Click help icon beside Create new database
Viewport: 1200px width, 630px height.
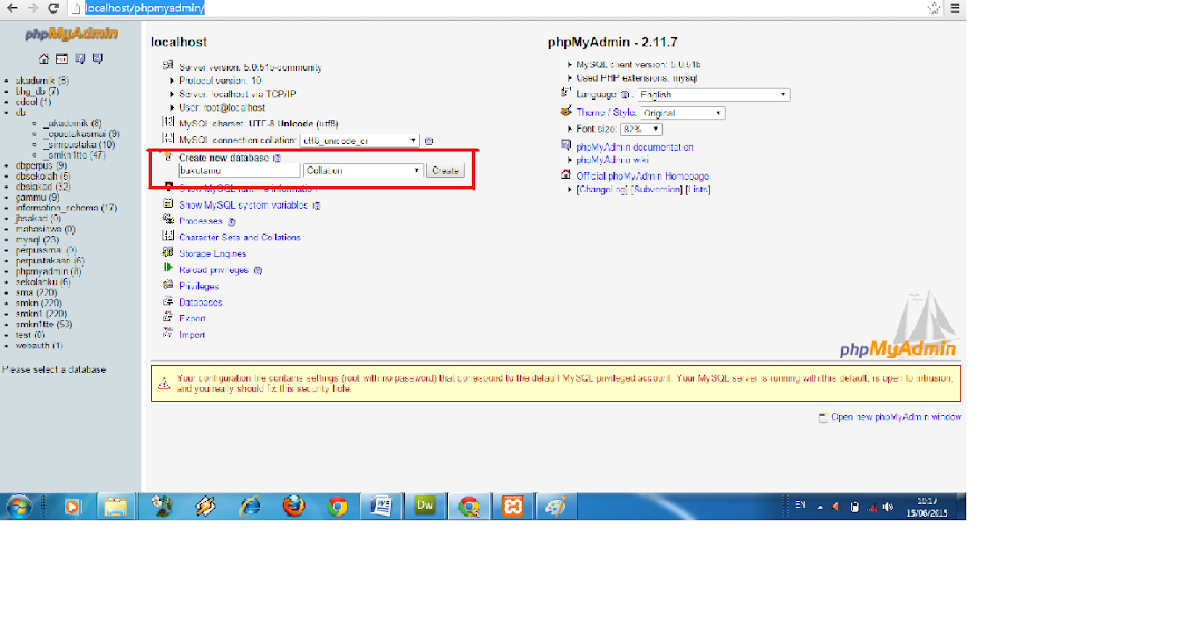pos(277,158)
